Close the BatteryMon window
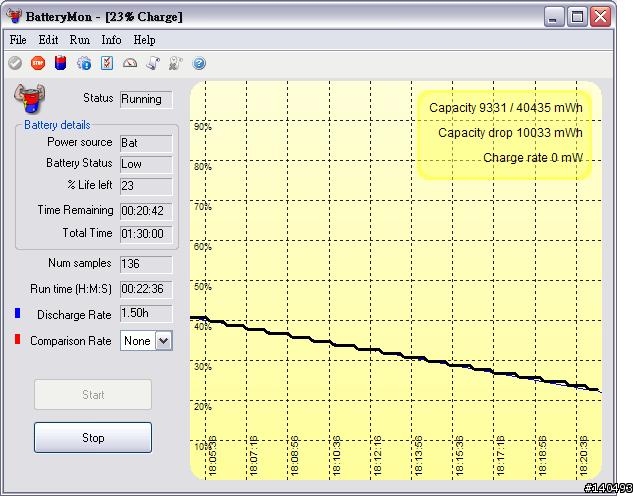Viewport: 640px width, 496px height. tap(600, 17)
